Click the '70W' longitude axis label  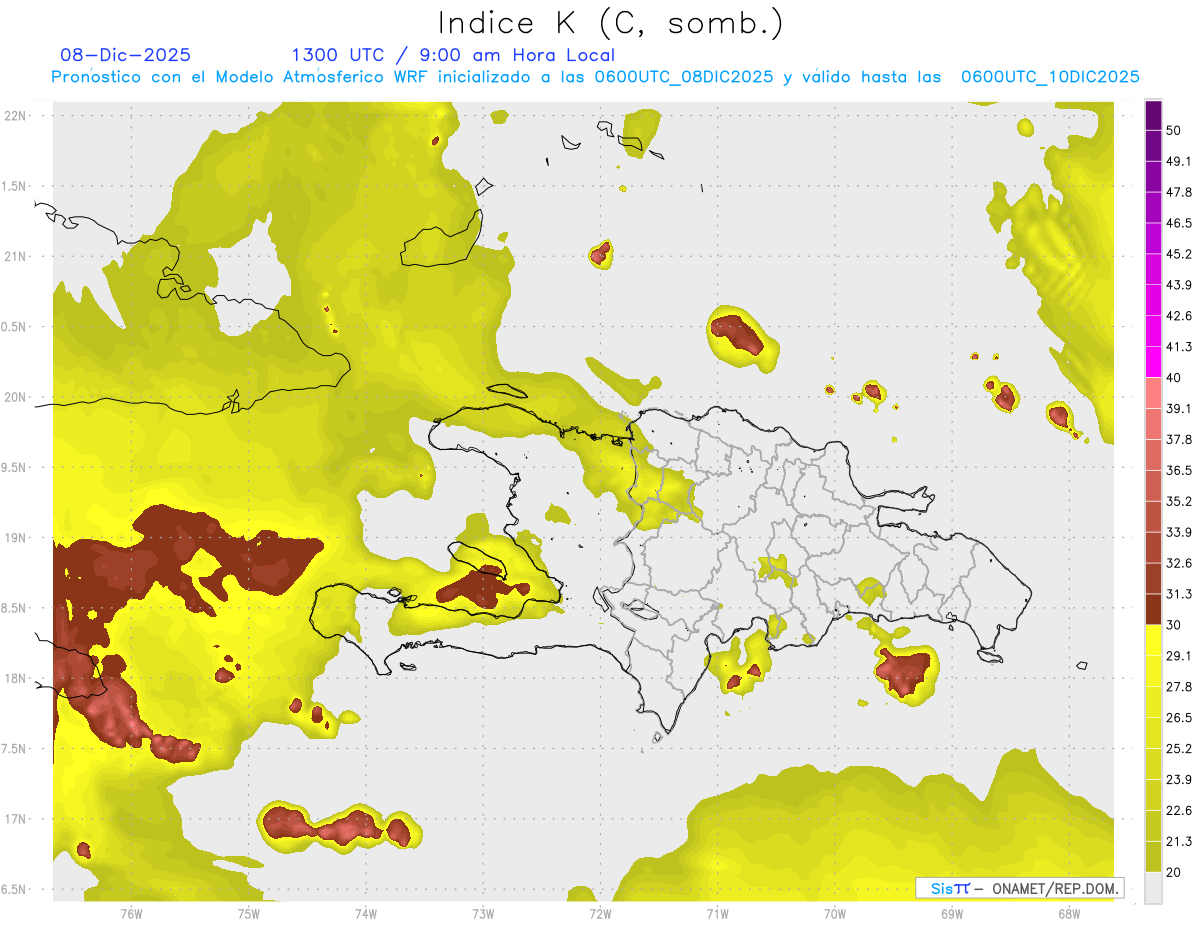(x=835, y=913)
